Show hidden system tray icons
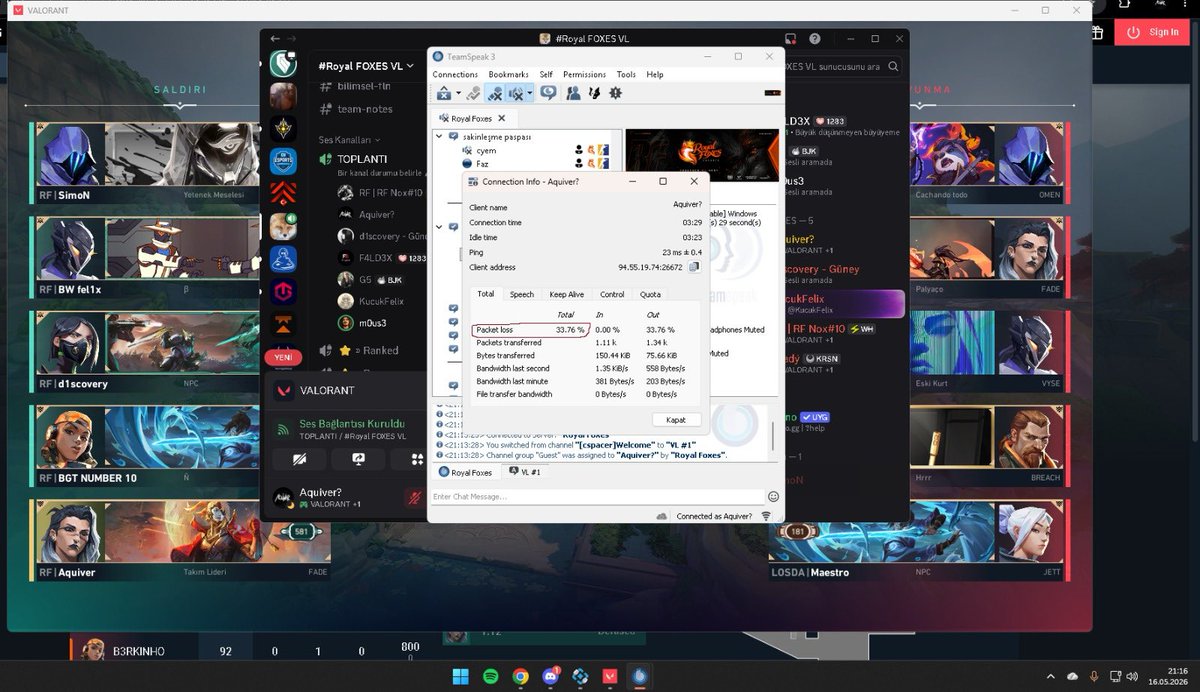This screenshot has width=1200, height=692. (1050, 676)
